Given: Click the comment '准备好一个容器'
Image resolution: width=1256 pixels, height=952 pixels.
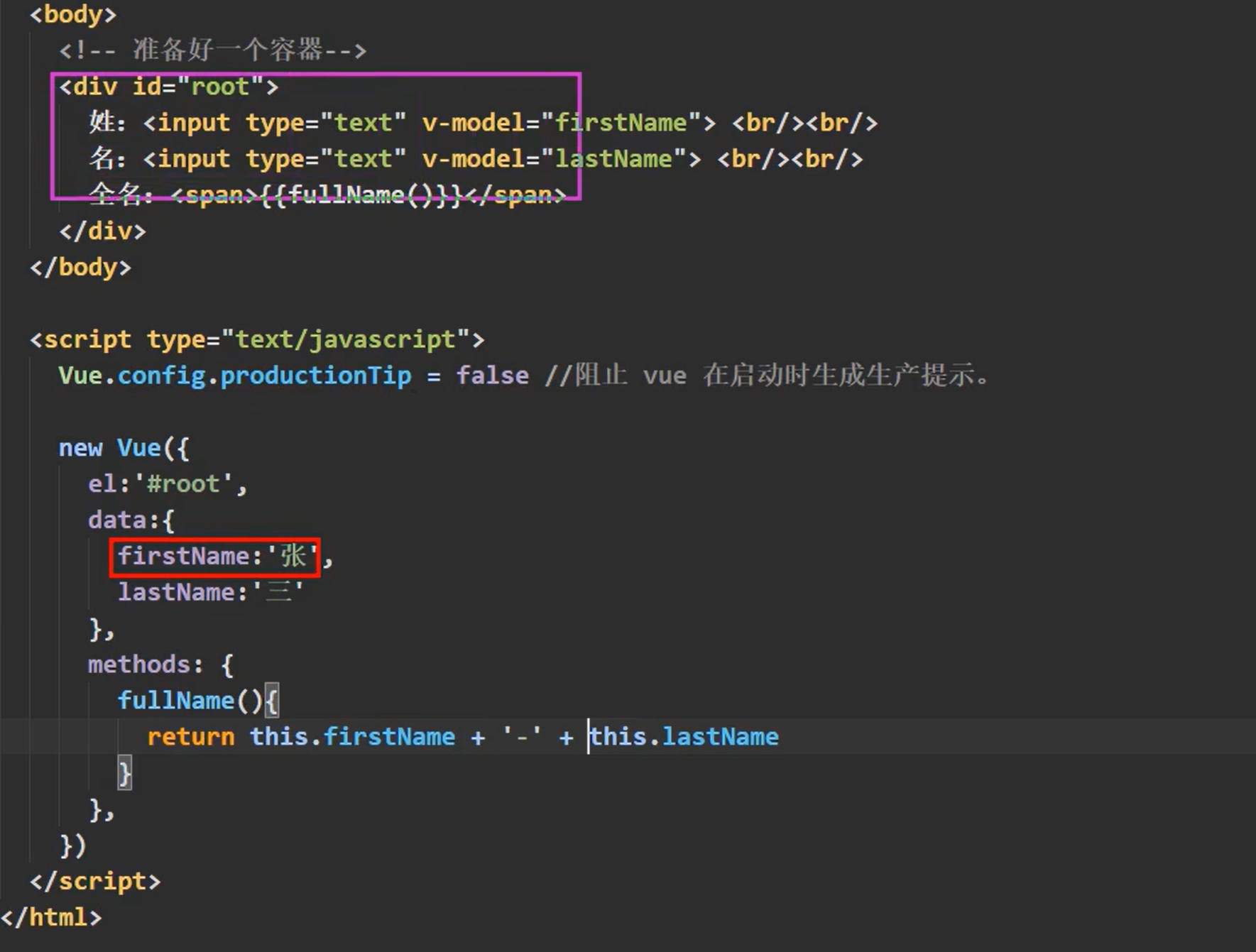Looking at the screenshot, I should [228, 50].
